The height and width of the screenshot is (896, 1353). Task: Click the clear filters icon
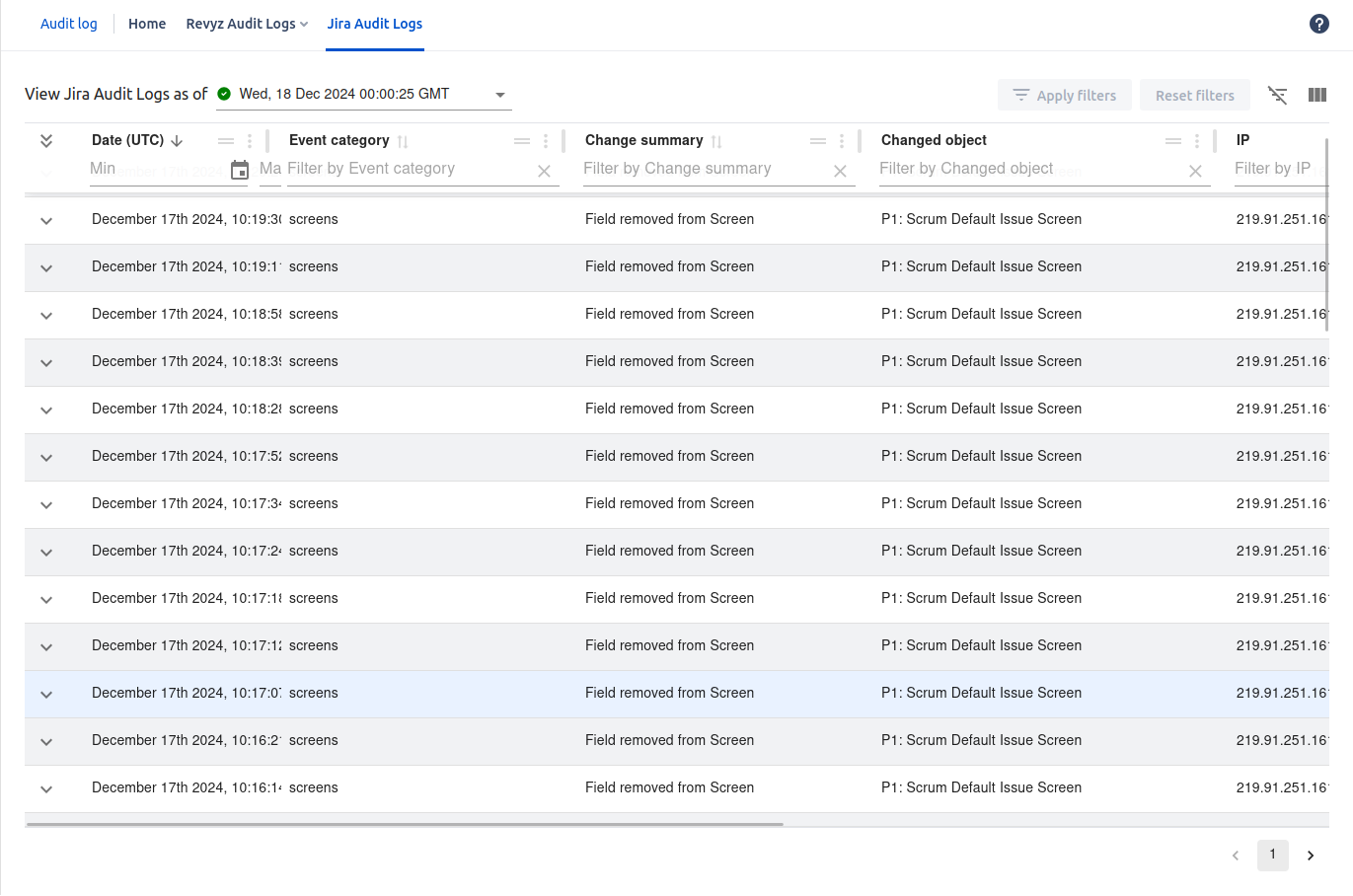[1278, 95]
